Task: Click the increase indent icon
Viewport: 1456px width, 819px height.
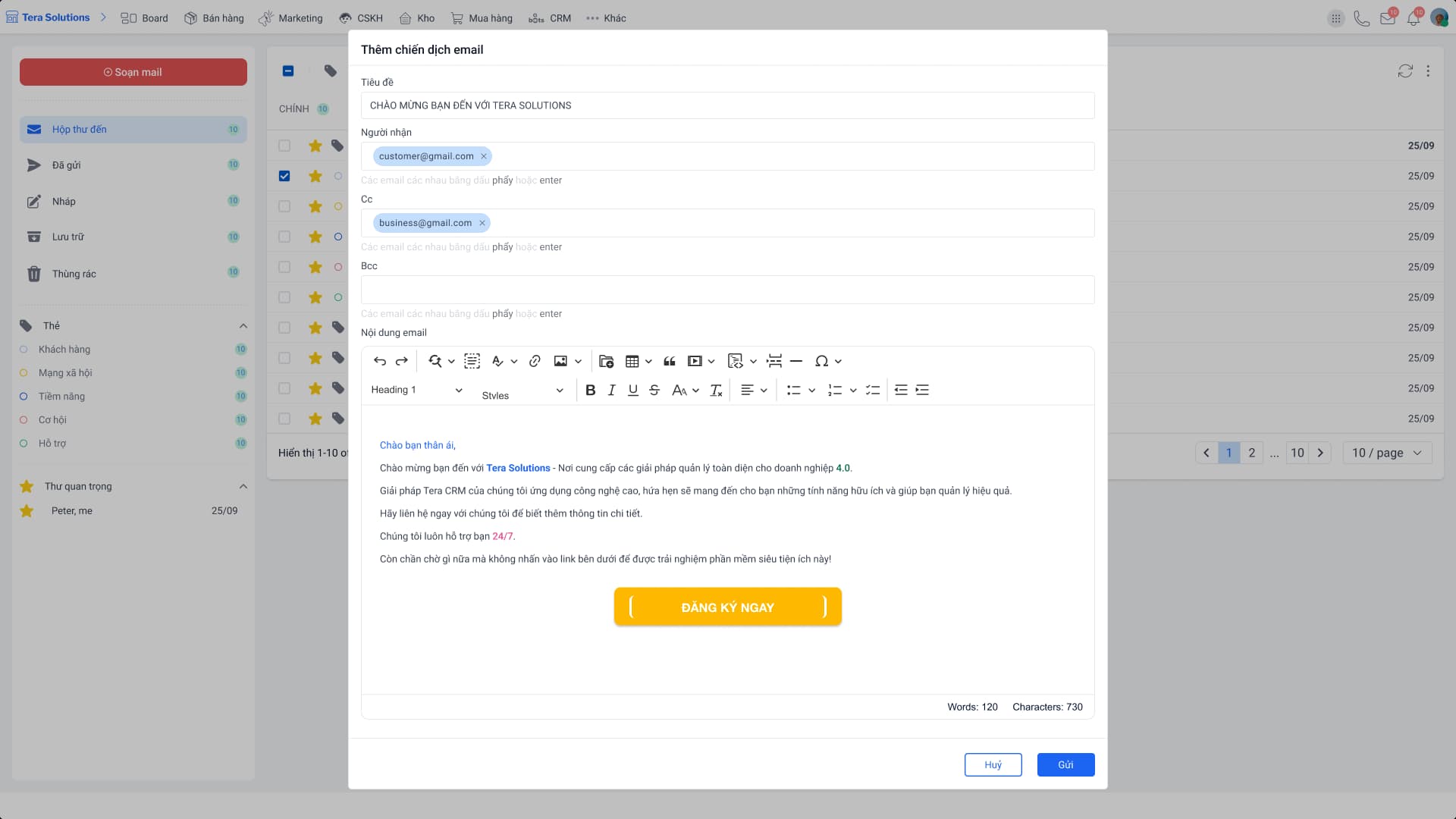Action: coord(922,390)
